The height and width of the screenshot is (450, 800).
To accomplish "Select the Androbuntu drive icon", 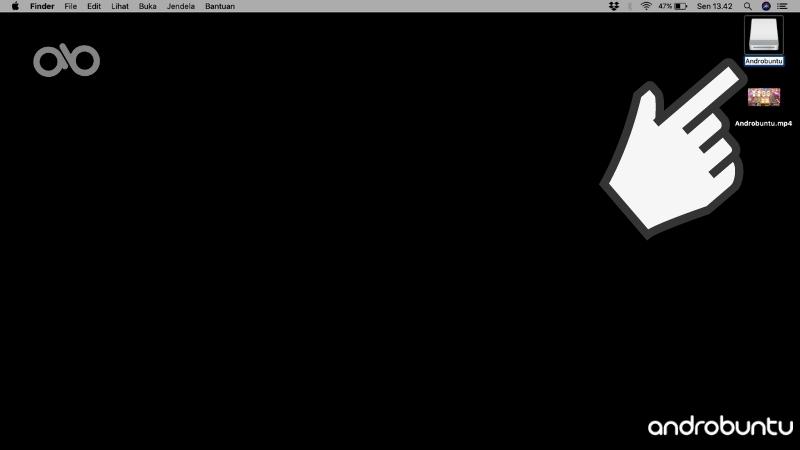I will click(x=764, y=35).
